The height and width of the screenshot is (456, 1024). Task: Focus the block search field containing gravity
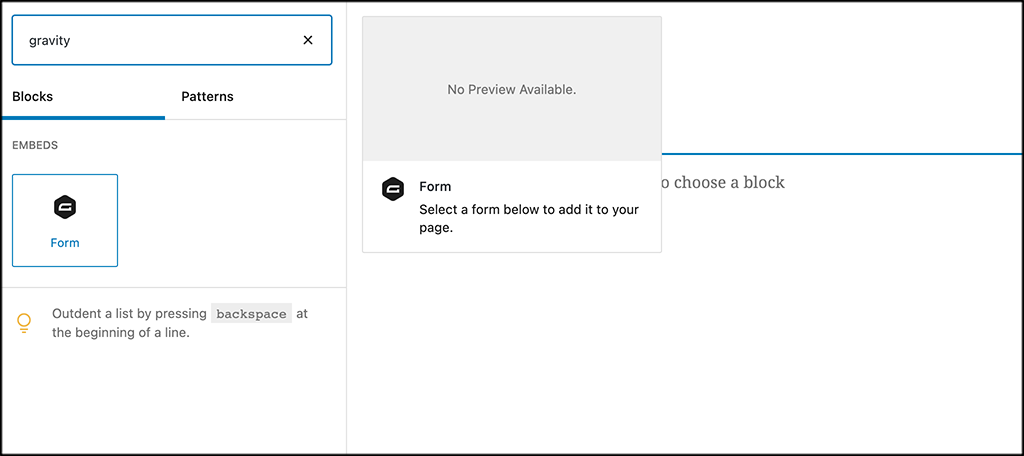click(x=150, y=40)
